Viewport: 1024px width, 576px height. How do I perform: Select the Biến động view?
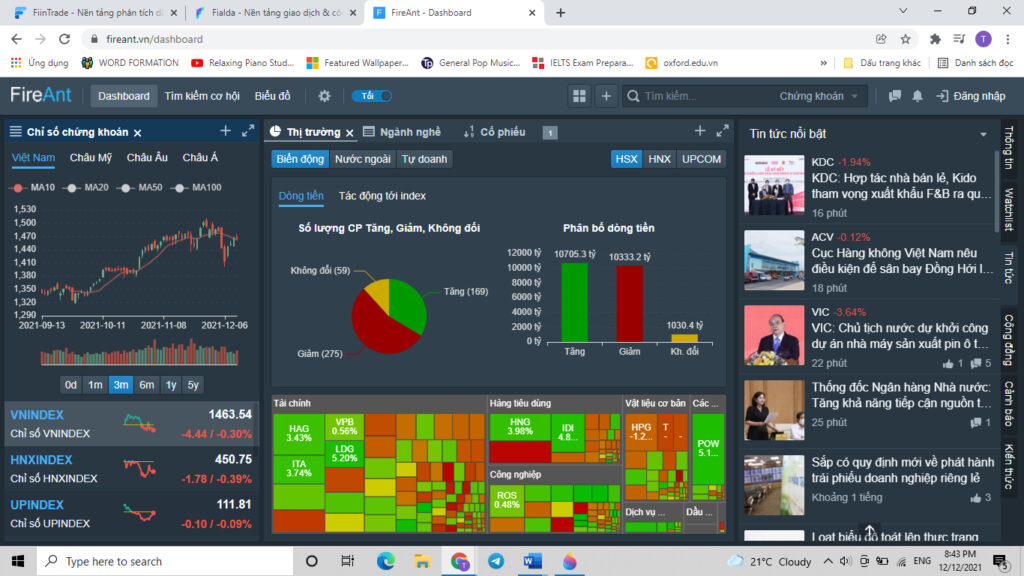(300, 159)
